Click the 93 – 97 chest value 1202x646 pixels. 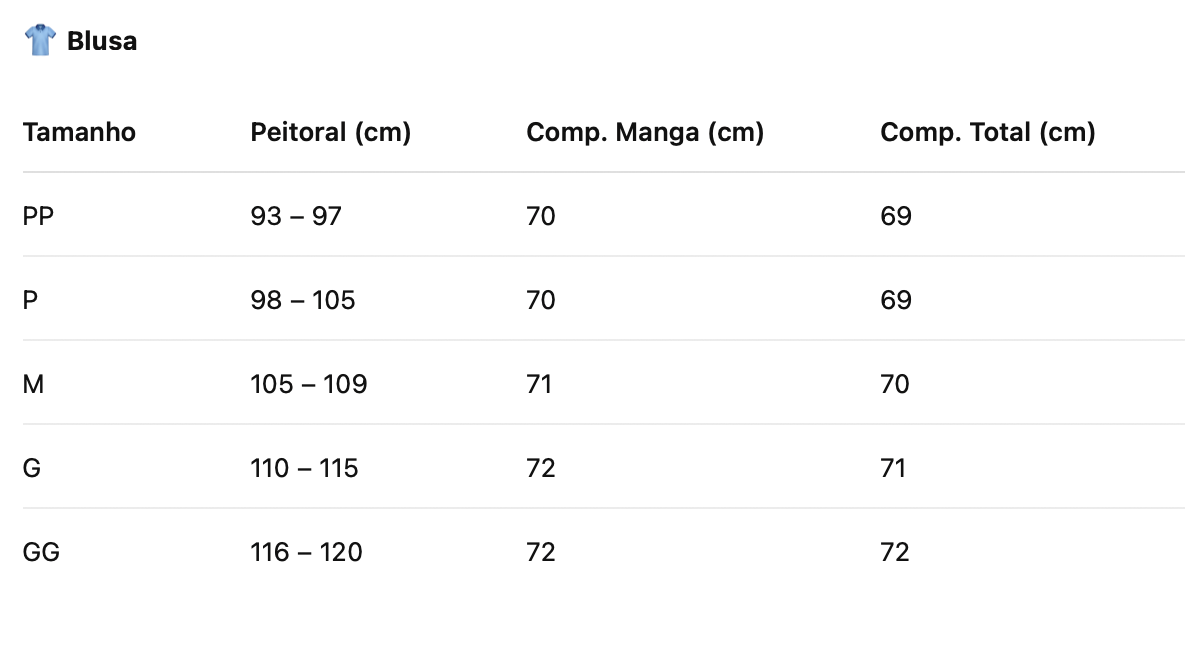[296, 216]
